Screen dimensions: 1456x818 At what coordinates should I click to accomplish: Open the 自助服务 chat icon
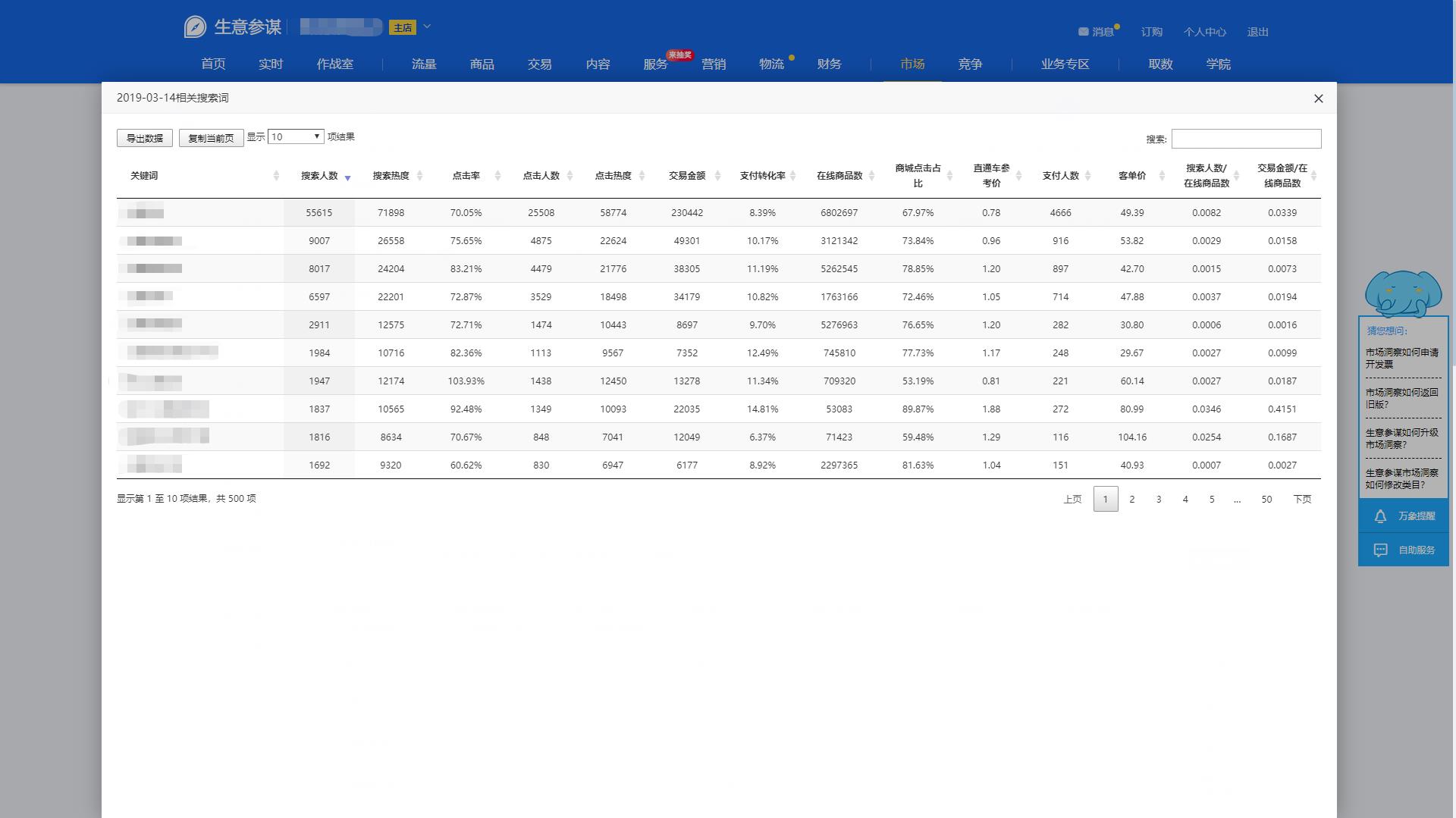coord(1380,550)
